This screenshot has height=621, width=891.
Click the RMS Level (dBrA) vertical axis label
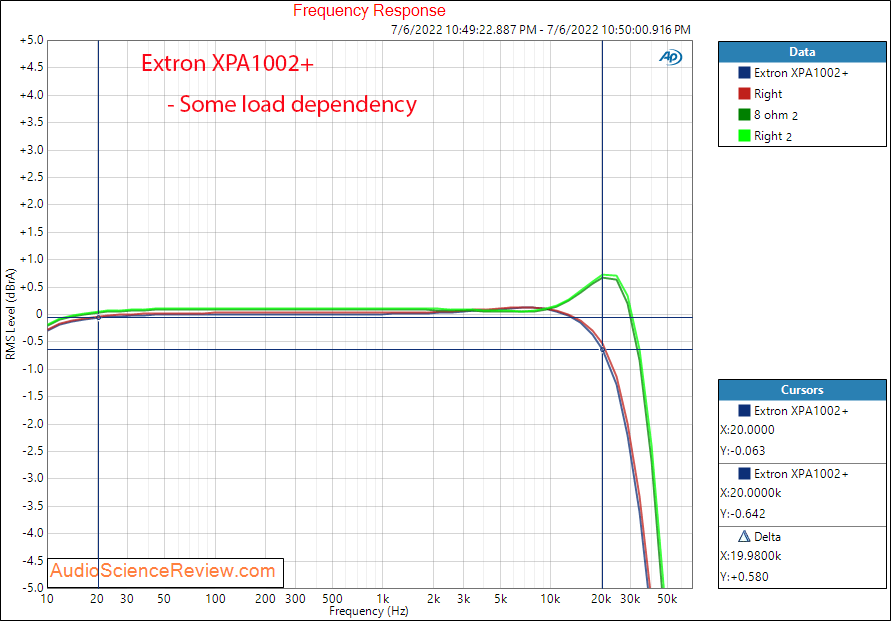pyautogui.click(x=10, y=314)
